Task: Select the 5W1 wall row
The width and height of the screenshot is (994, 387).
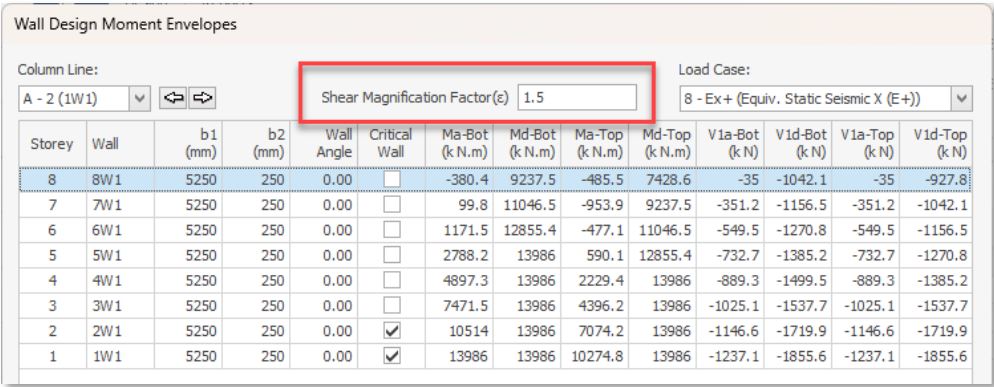Action: coord(496,255)
